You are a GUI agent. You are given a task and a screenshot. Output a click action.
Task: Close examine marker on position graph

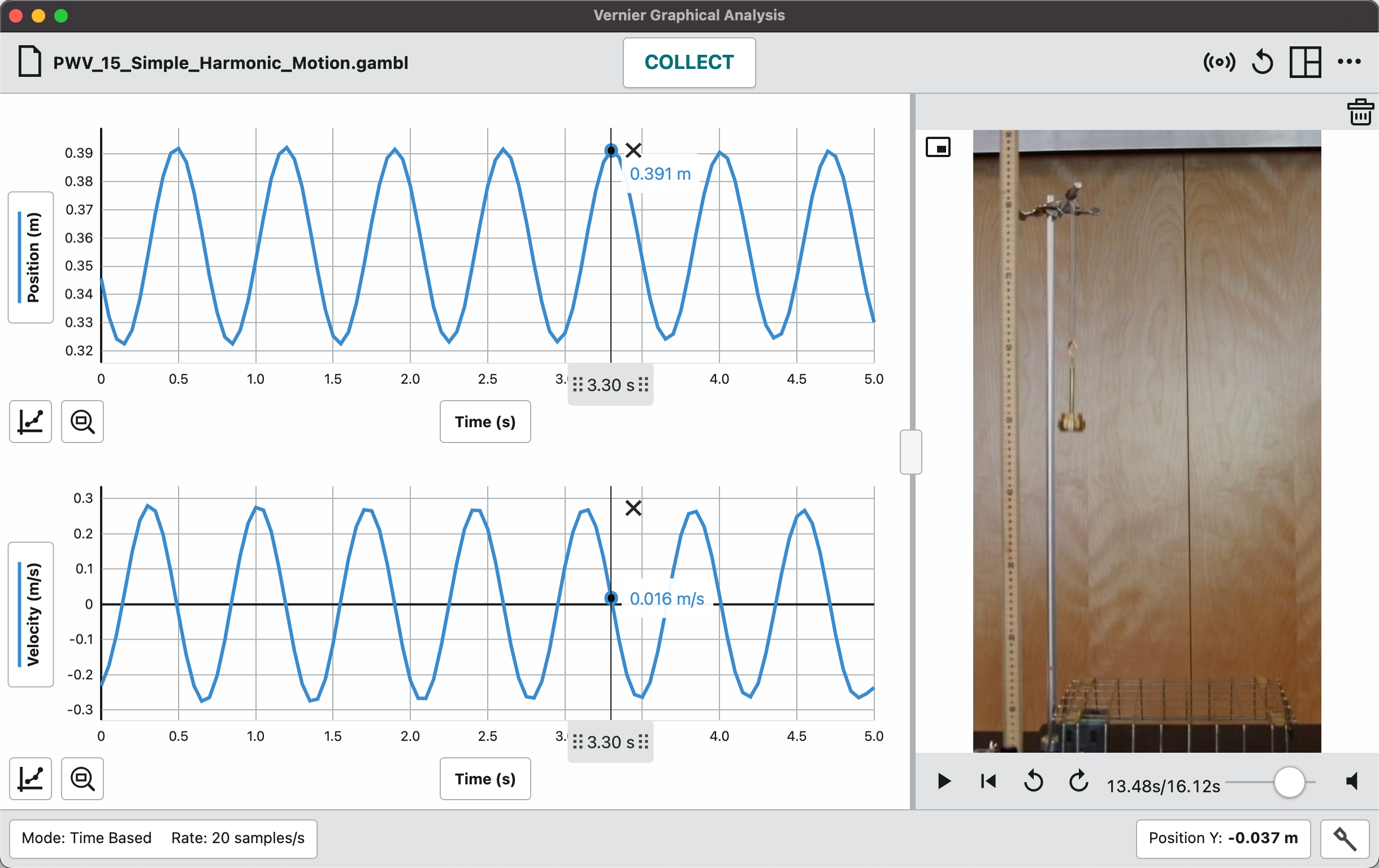tap(634, 150)
